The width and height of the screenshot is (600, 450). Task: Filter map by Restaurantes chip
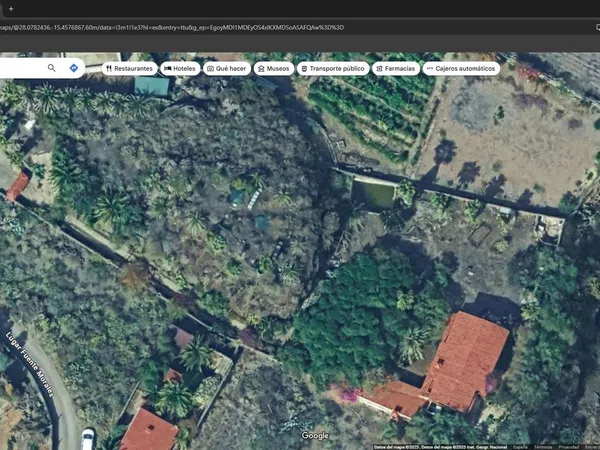pos(129,68)
